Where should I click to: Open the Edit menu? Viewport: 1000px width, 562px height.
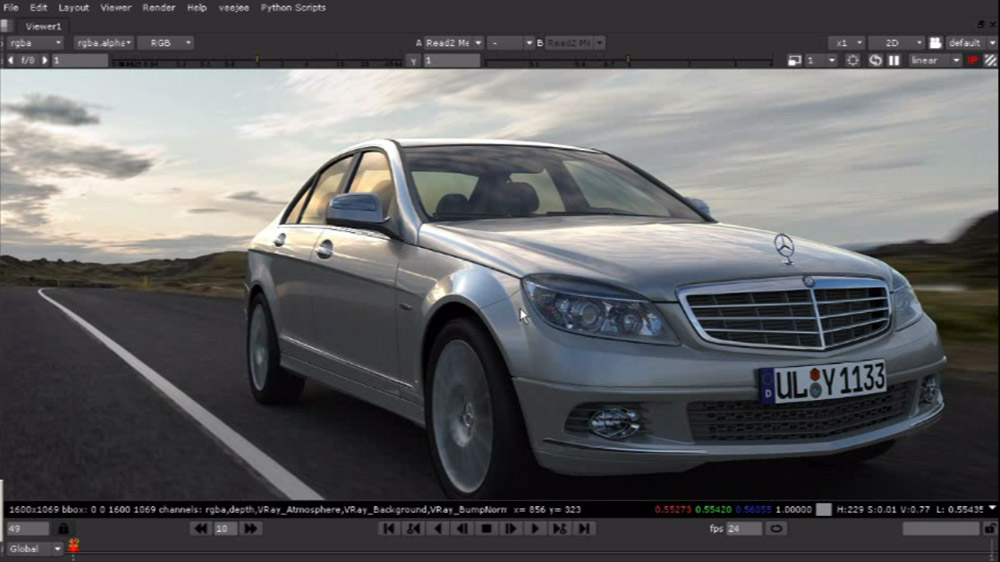[38, 8]
